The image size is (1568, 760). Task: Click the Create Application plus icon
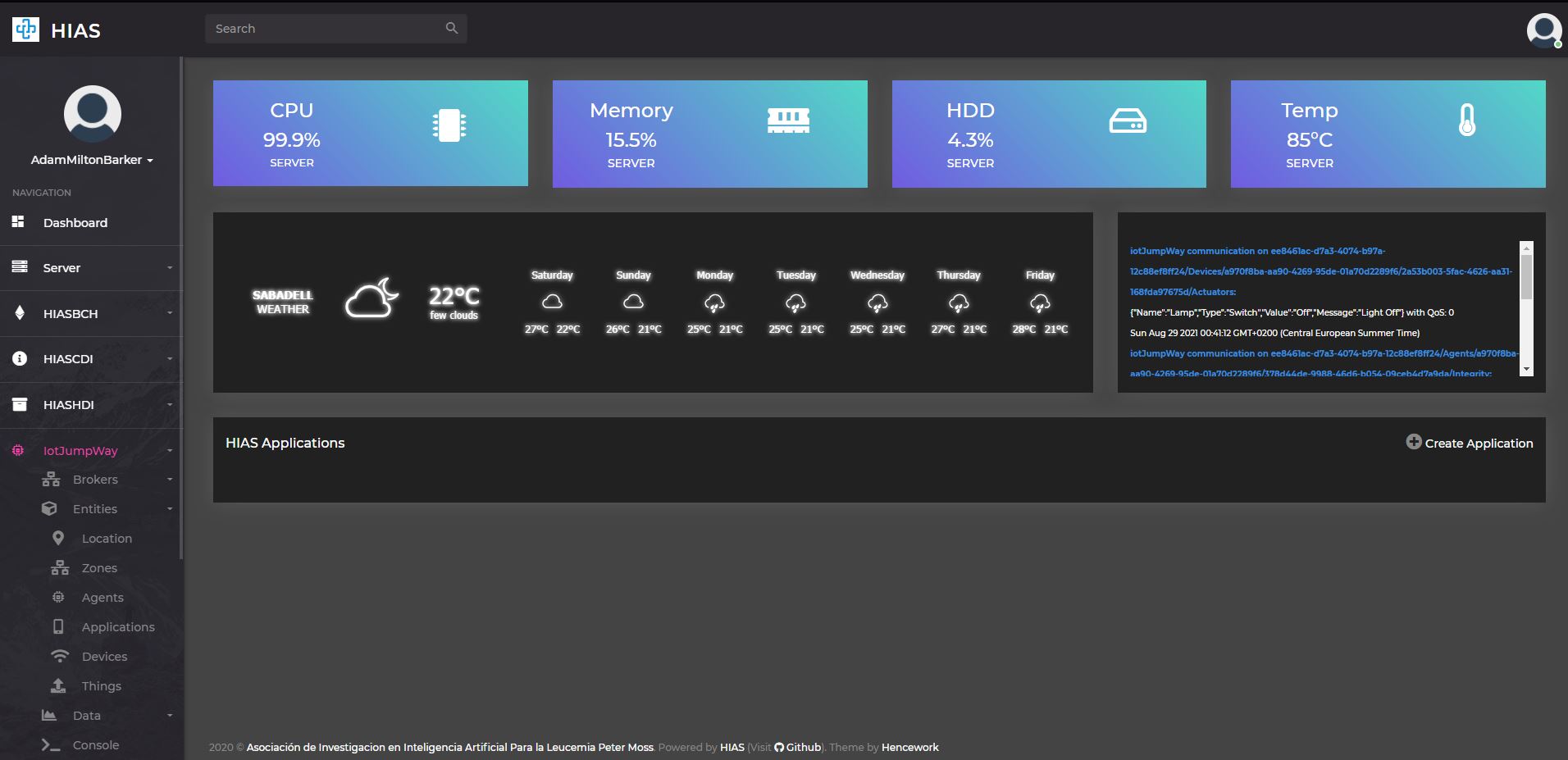(x=1414, y=441)
